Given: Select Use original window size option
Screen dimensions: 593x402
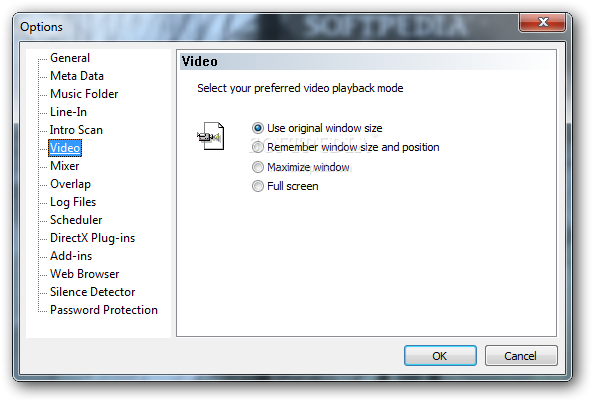Looking at the screenshot, I should (x=317, y=128).
